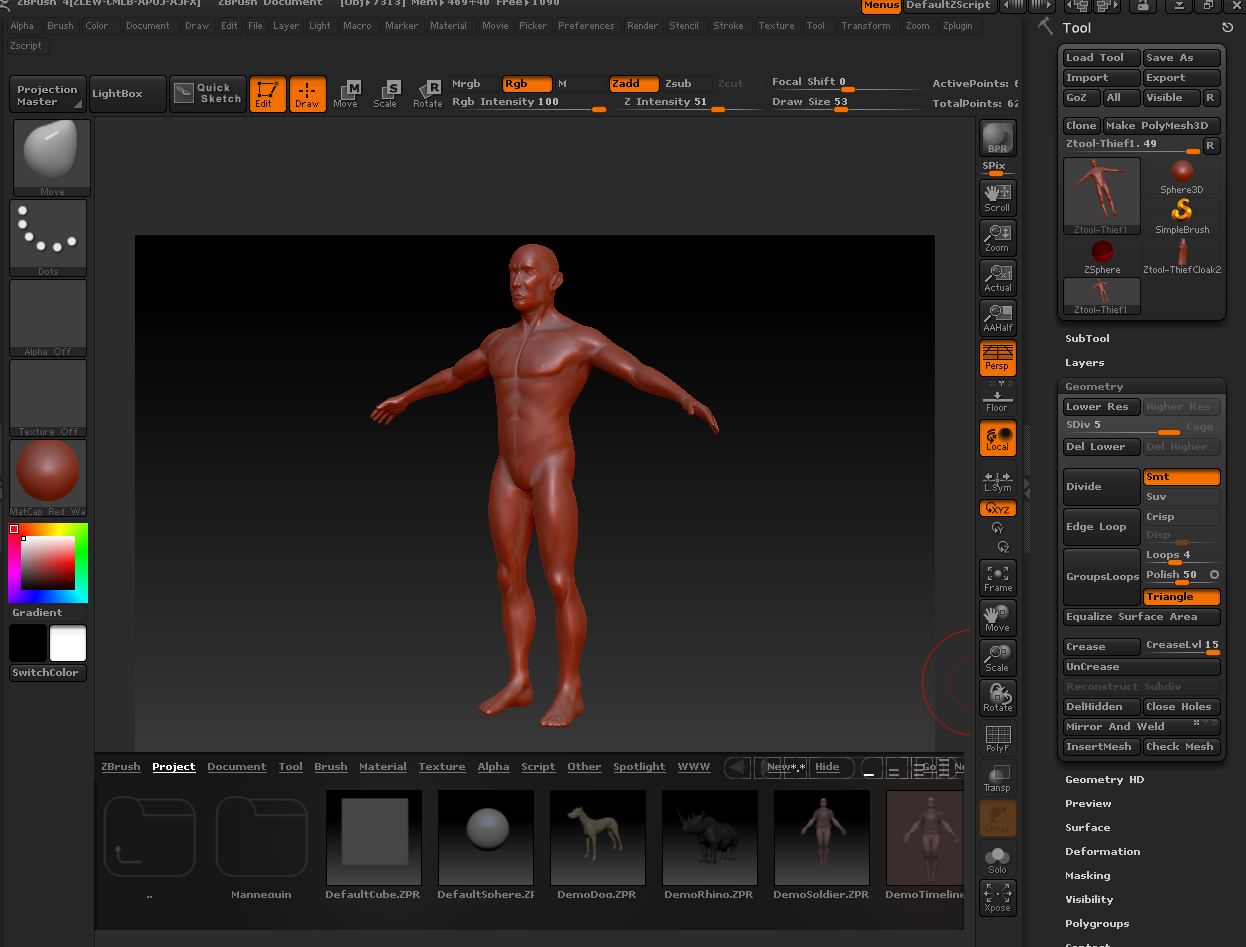
Task: Click the Zoom canvas navigation icon
Action: (998, 238)
